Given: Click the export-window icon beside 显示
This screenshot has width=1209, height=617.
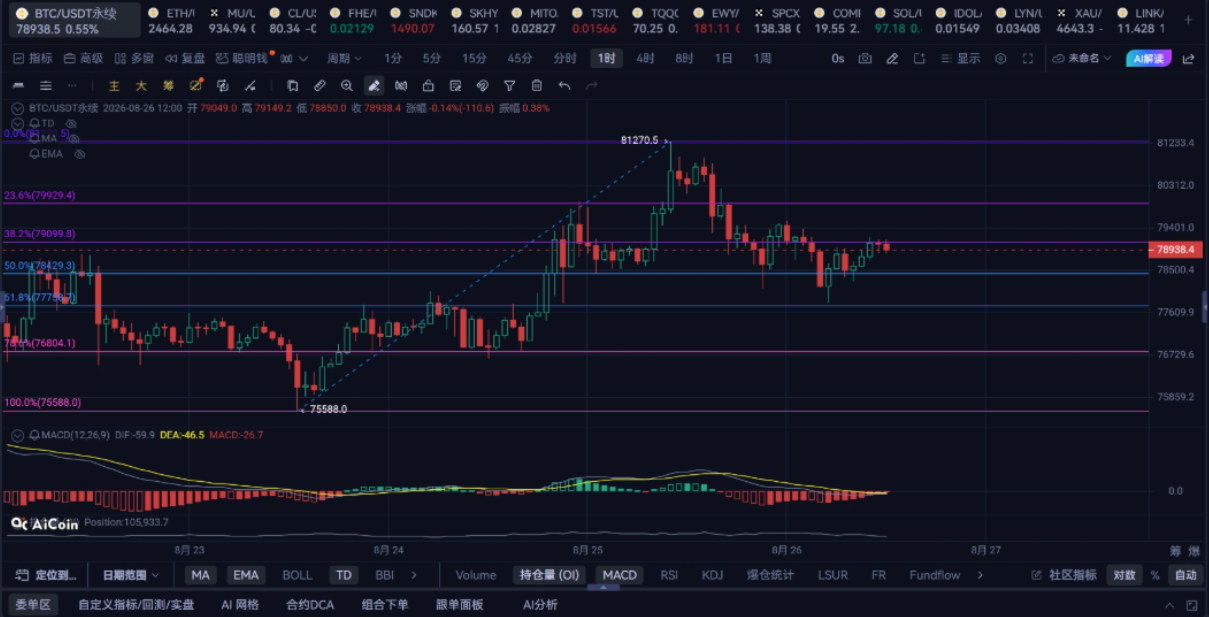Looking at the screenshot, I should [x=919, y=59].
